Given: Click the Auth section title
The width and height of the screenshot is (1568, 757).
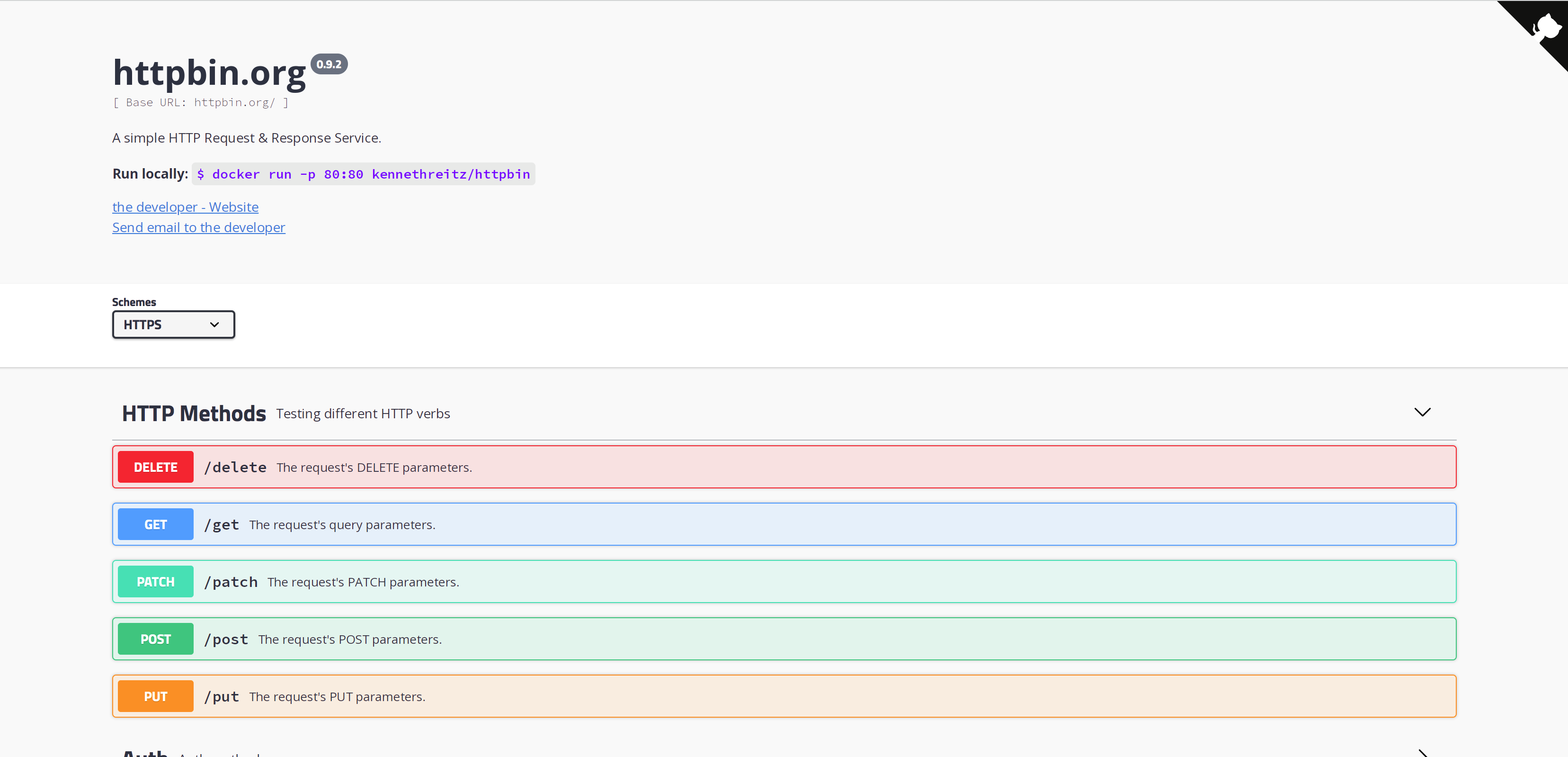Looking at the screenshot, I should (145, 753).
